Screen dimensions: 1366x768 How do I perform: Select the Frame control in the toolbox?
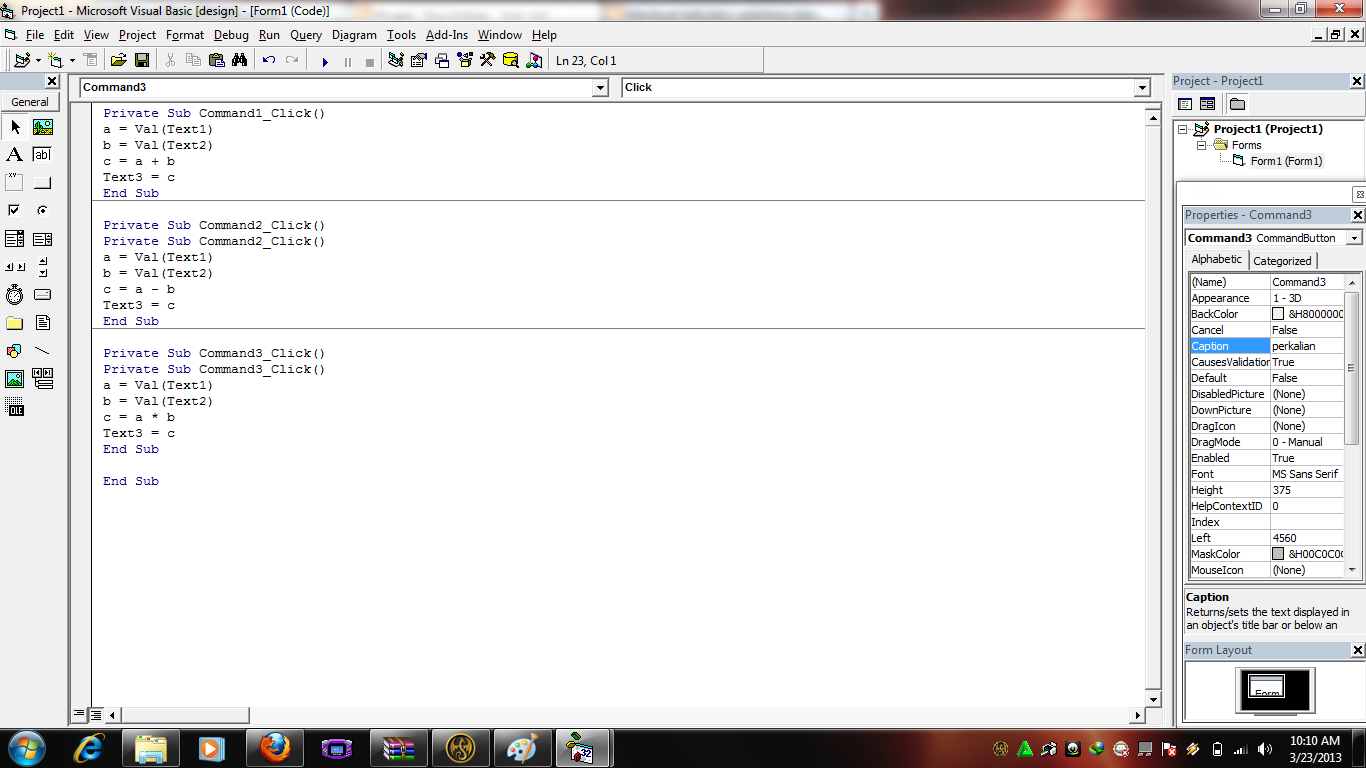point(15,183)
